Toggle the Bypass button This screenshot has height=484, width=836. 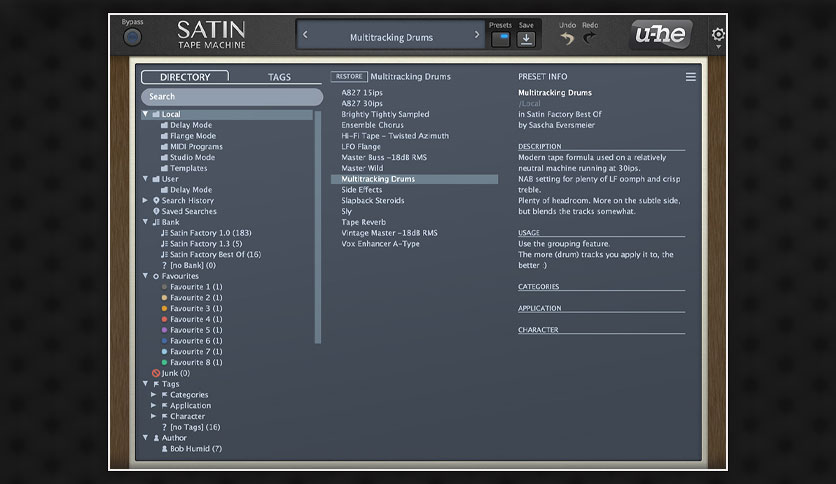pyautogui.click(x=132, y=37)
